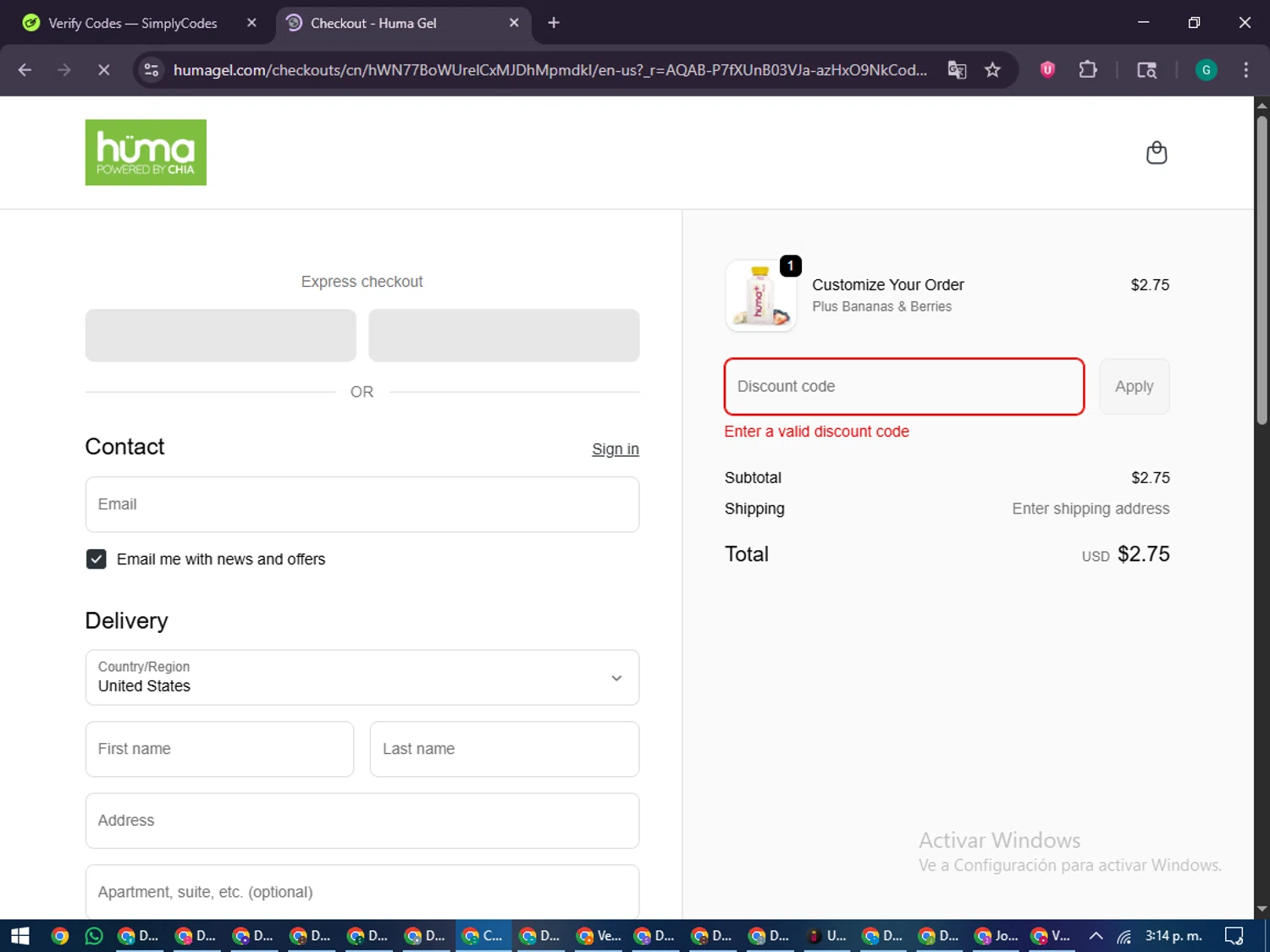Click the Subtotal label
1270x952 pixels.
coord(753,478)
